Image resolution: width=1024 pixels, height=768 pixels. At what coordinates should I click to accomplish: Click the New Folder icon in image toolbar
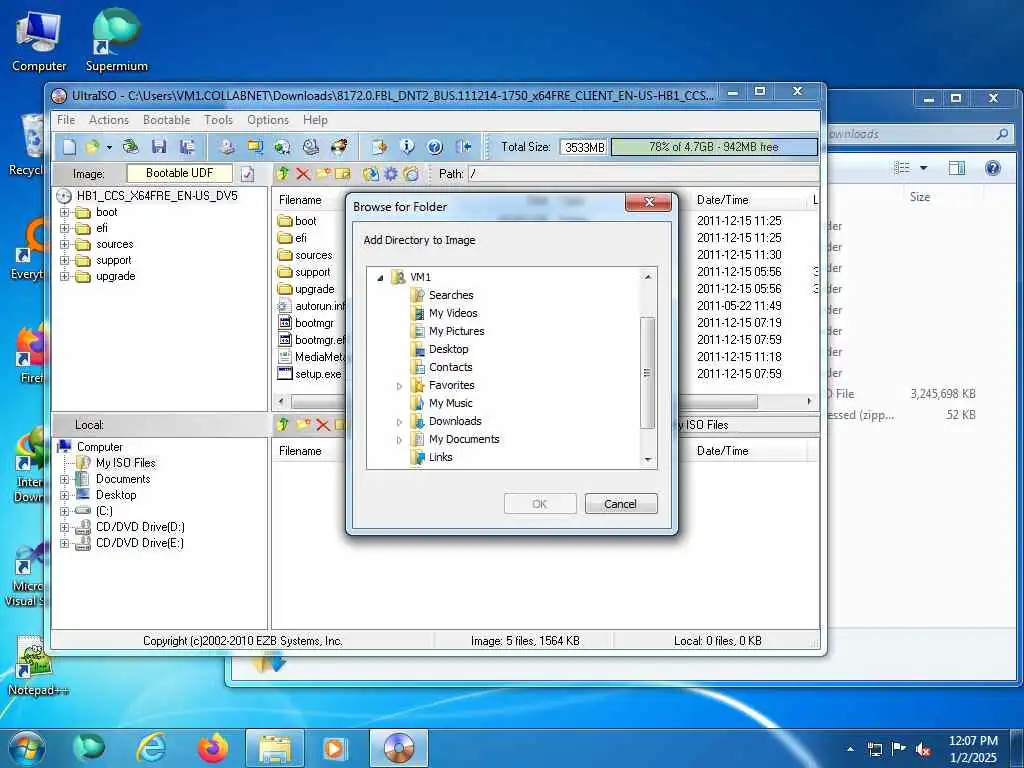pos(323,174)
